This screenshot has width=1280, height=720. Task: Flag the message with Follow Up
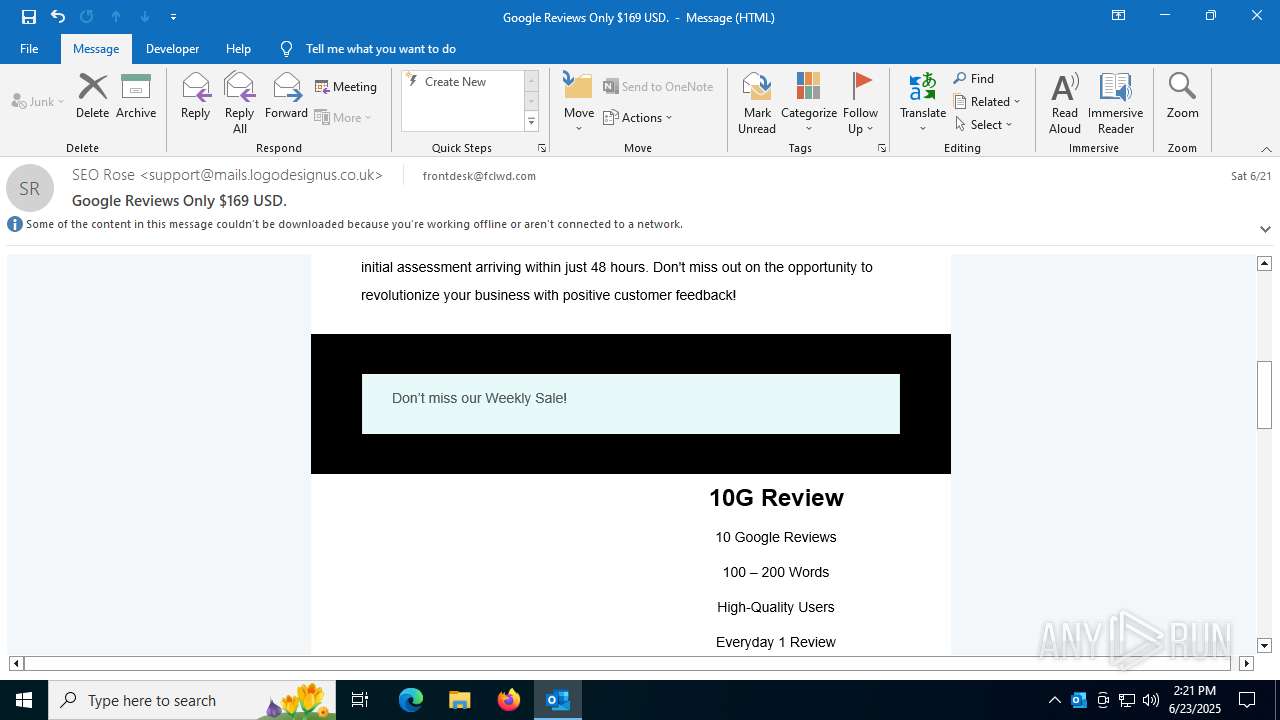pyautogui.click(x=860, y=102)
